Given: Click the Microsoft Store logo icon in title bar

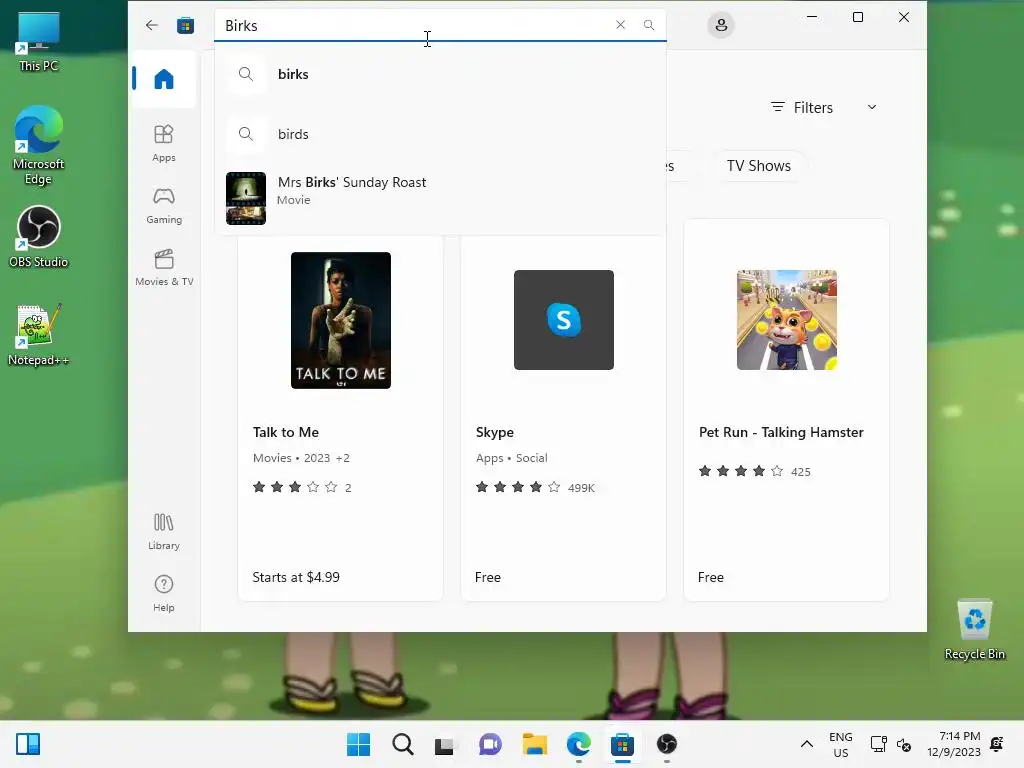Looking at the screenshot, I should 185,25.
